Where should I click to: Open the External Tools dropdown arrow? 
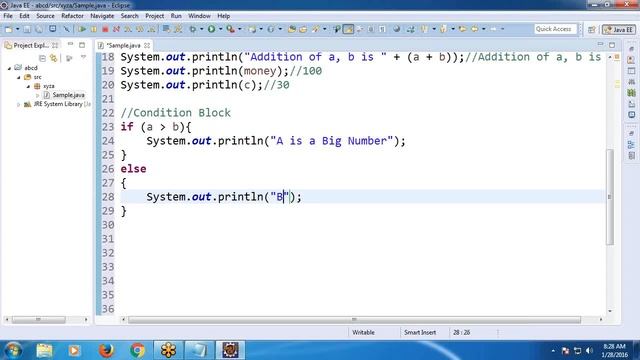click(x=240, y=29)
